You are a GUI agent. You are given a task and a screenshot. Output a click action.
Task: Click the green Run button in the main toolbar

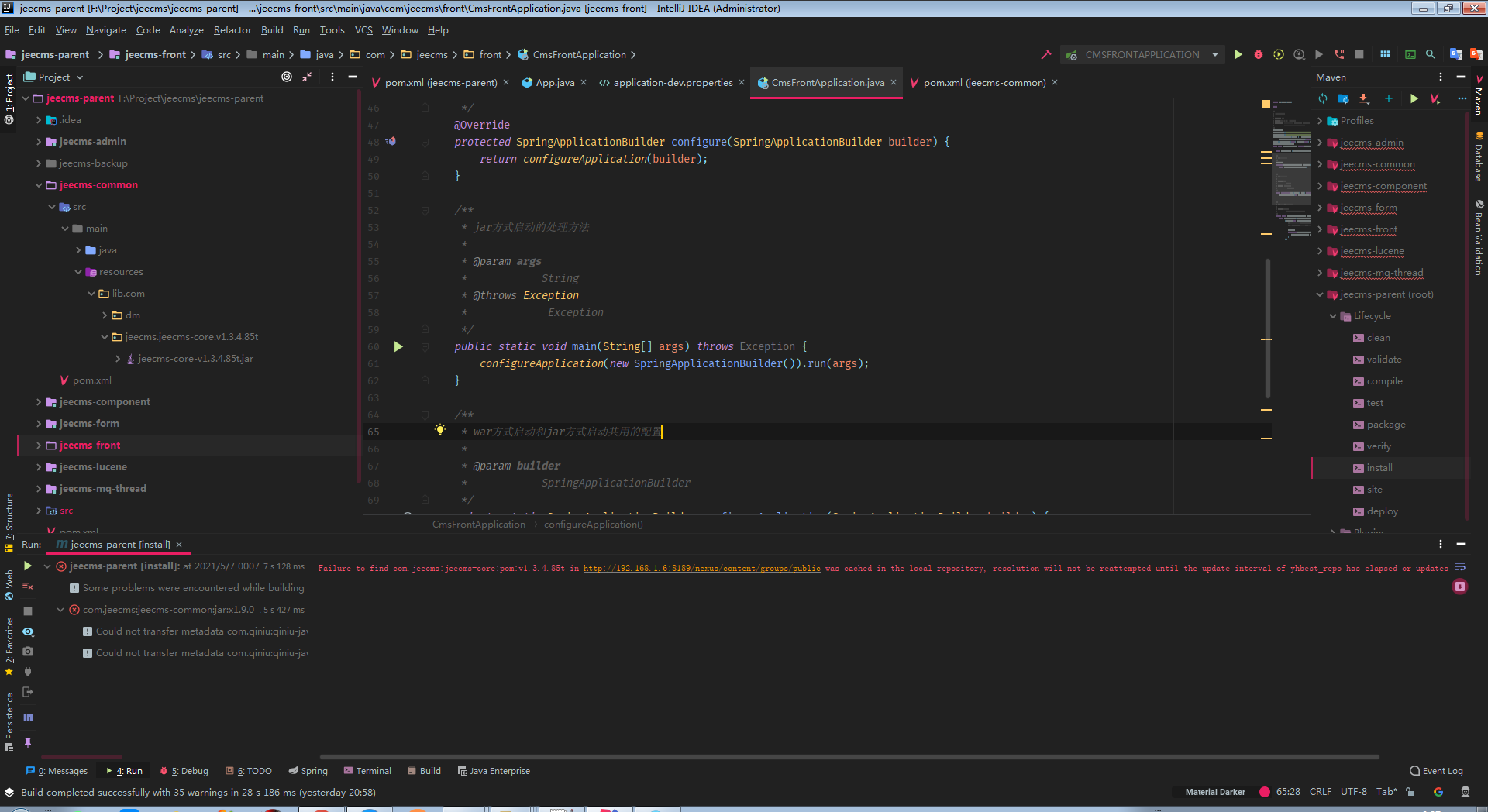pyautogui.click(x=1238, y=54)
